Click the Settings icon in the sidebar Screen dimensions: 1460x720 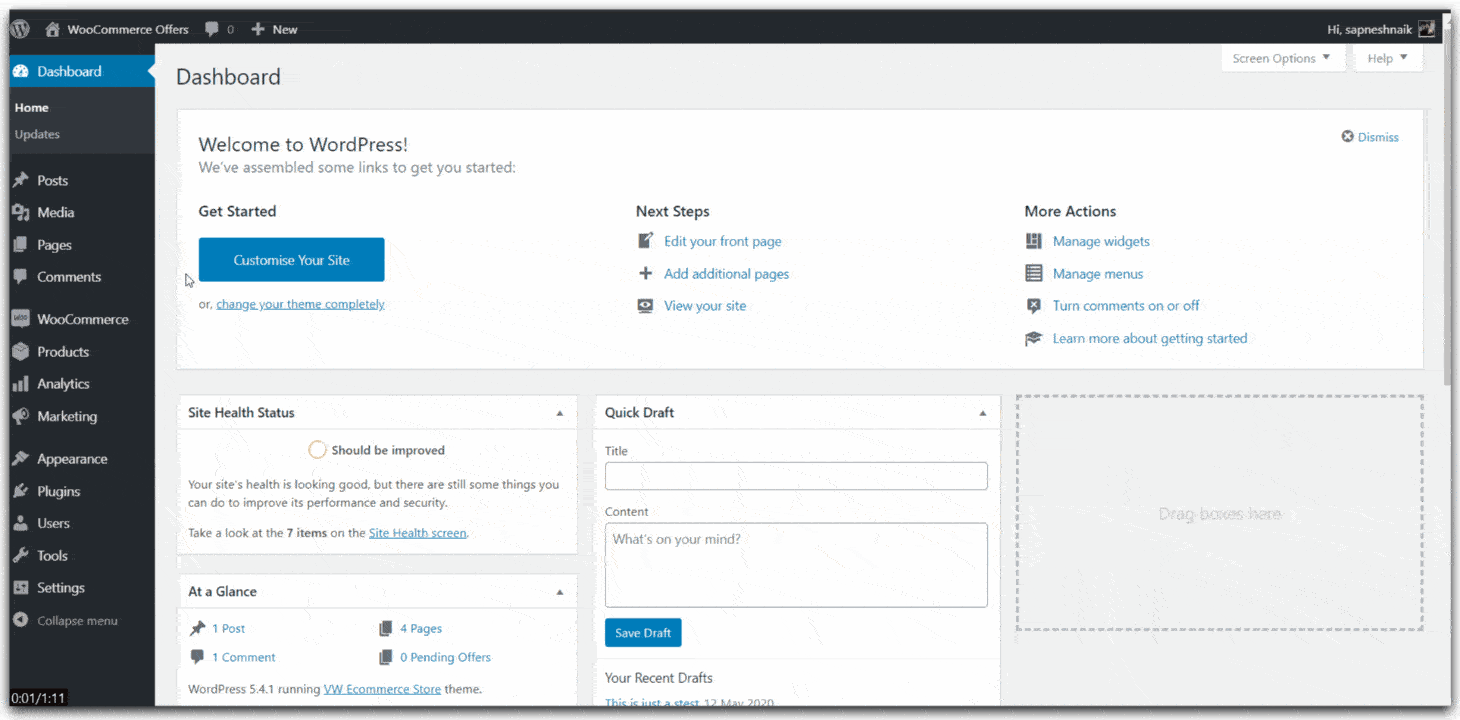[20, 588]
